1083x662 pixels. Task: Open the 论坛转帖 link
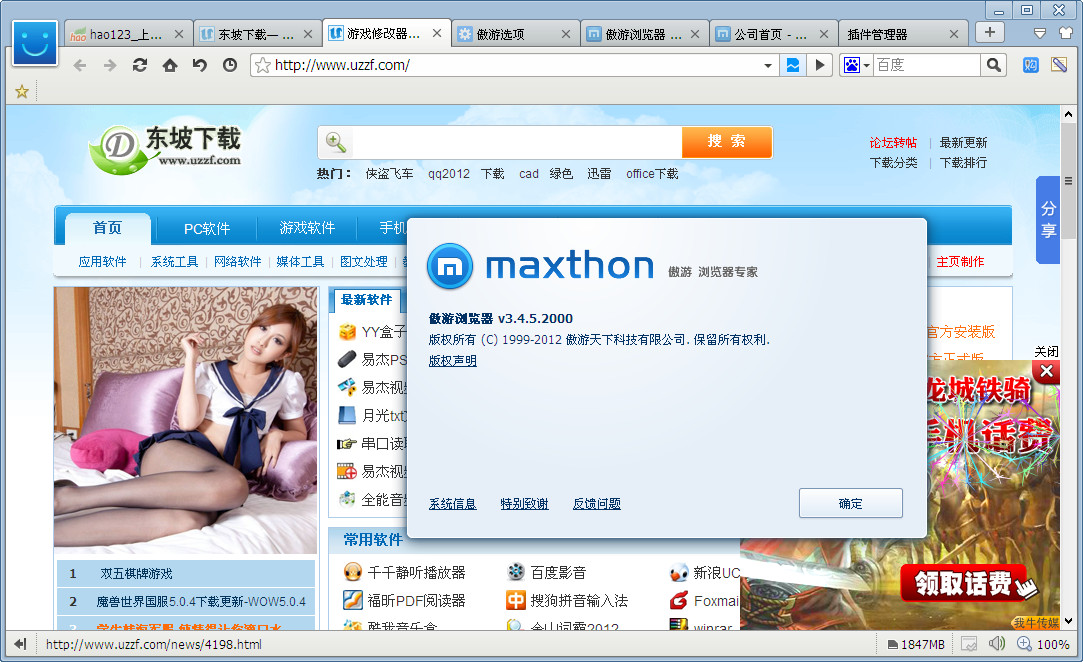click(893, 142)
